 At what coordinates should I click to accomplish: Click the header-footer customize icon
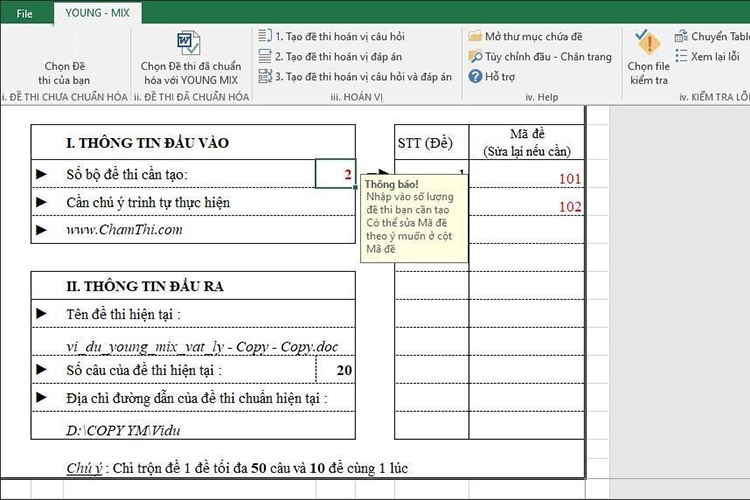(x=475, y=56)
